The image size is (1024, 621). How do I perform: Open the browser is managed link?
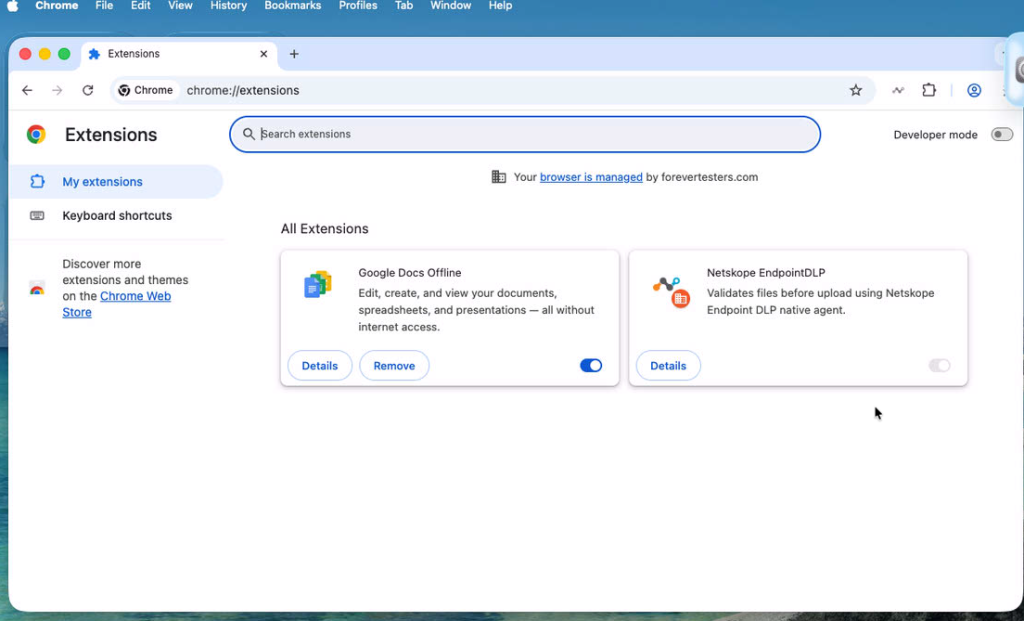591,177
